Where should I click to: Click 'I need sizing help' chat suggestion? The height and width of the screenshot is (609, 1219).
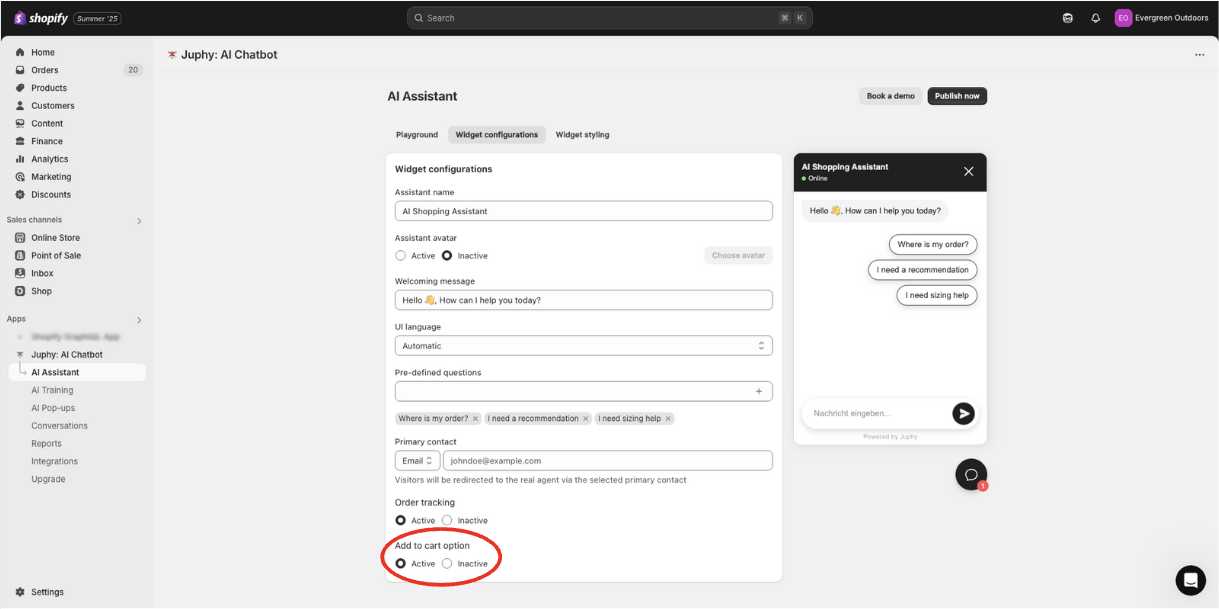[x=937, y=296]
